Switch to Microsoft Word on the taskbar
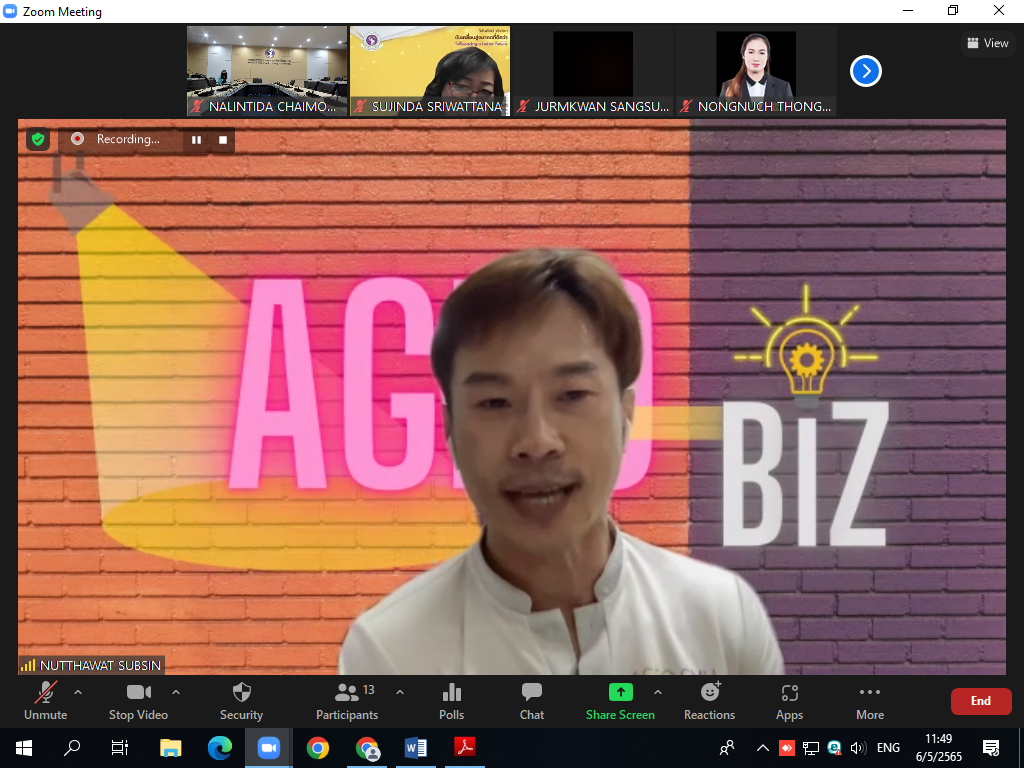The width and height of the screenshot is (1024, 768). click(416, 748)
